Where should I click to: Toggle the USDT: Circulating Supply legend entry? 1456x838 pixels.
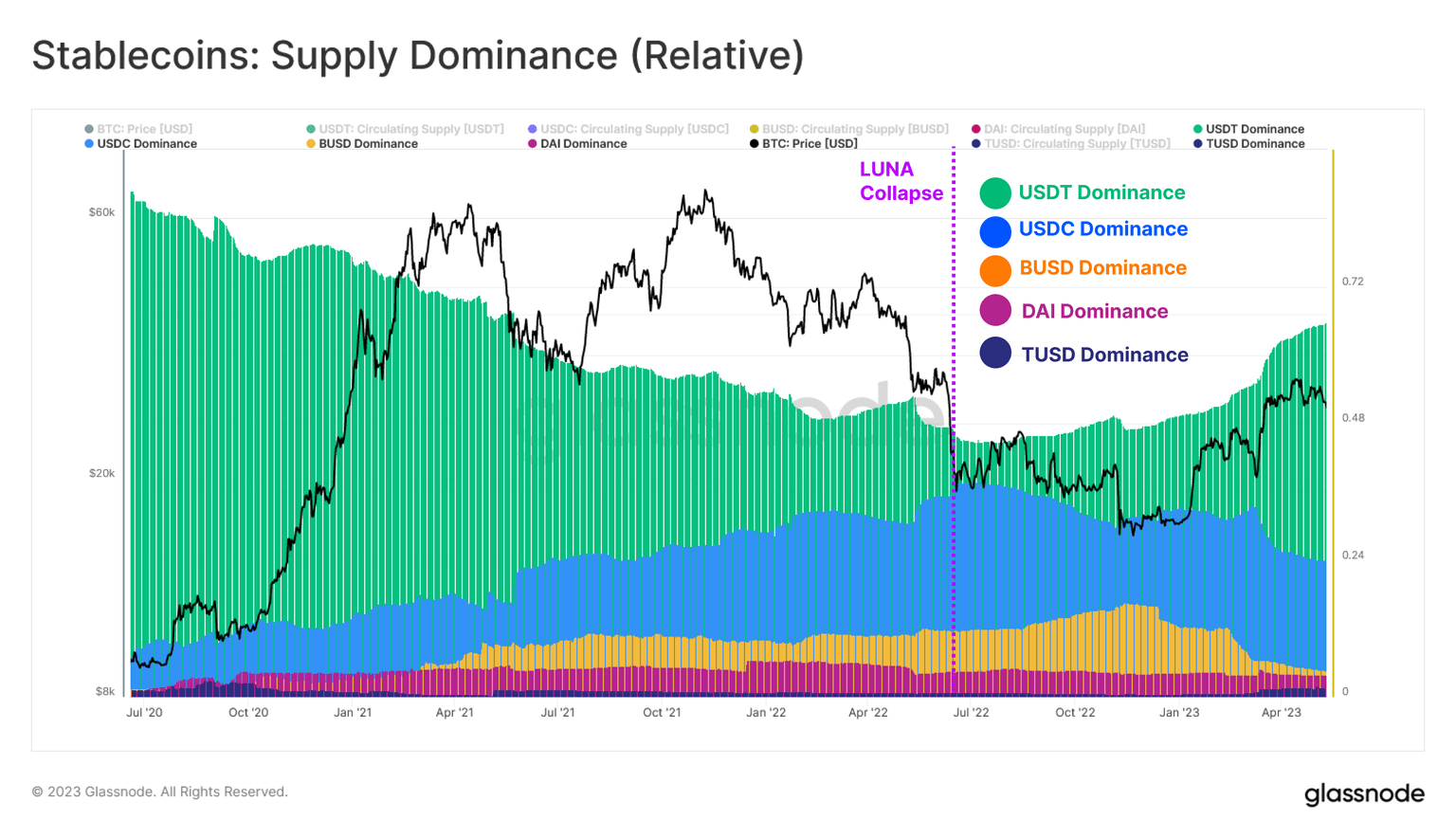point(399,129)
